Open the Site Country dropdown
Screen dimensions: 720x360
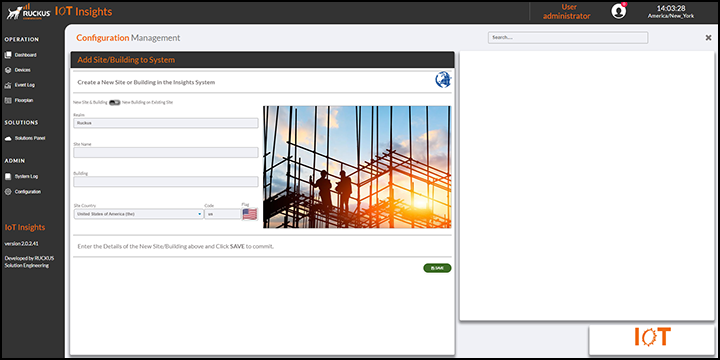138,214
